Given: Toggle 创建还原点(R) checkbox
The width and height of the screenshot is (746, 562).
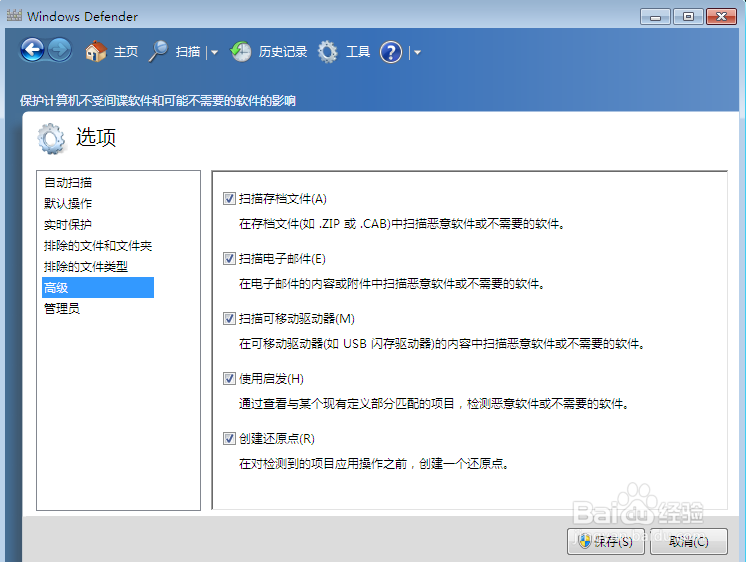Looking at the screenshot, I should tap(229, 438).
